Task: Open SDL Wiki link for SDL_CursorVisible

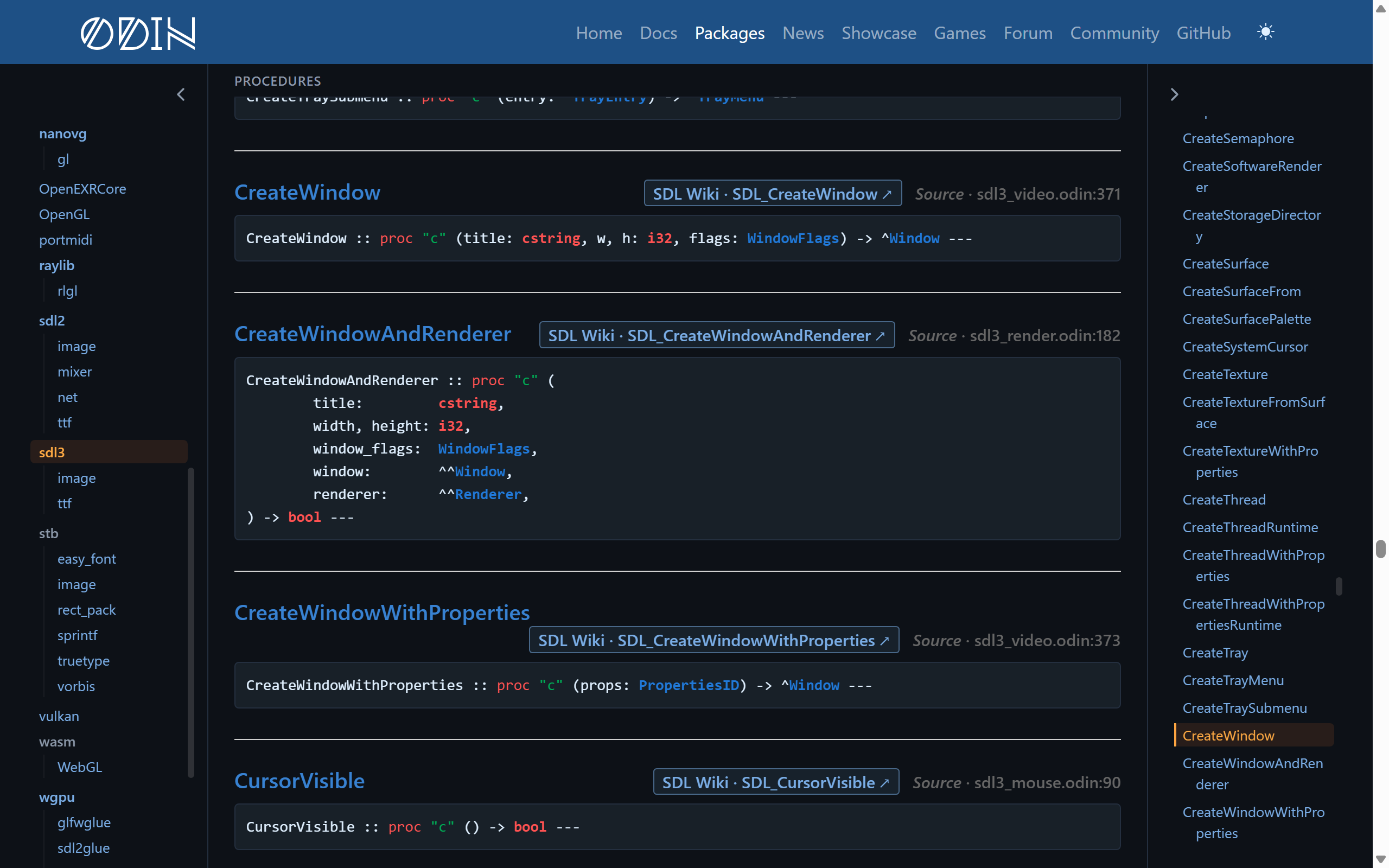Action: pos(776,782)
